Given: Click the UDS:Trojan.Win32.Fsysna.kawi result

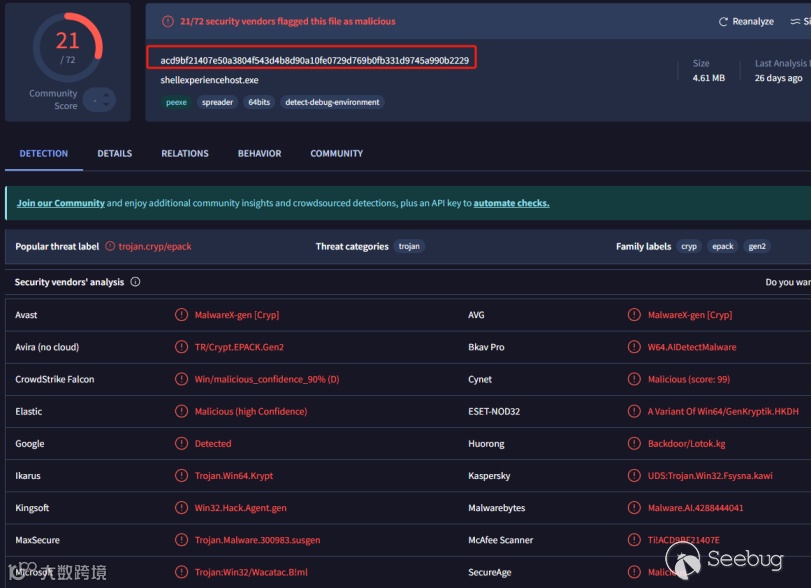Looking at the screenshot, I should point(710,475).
